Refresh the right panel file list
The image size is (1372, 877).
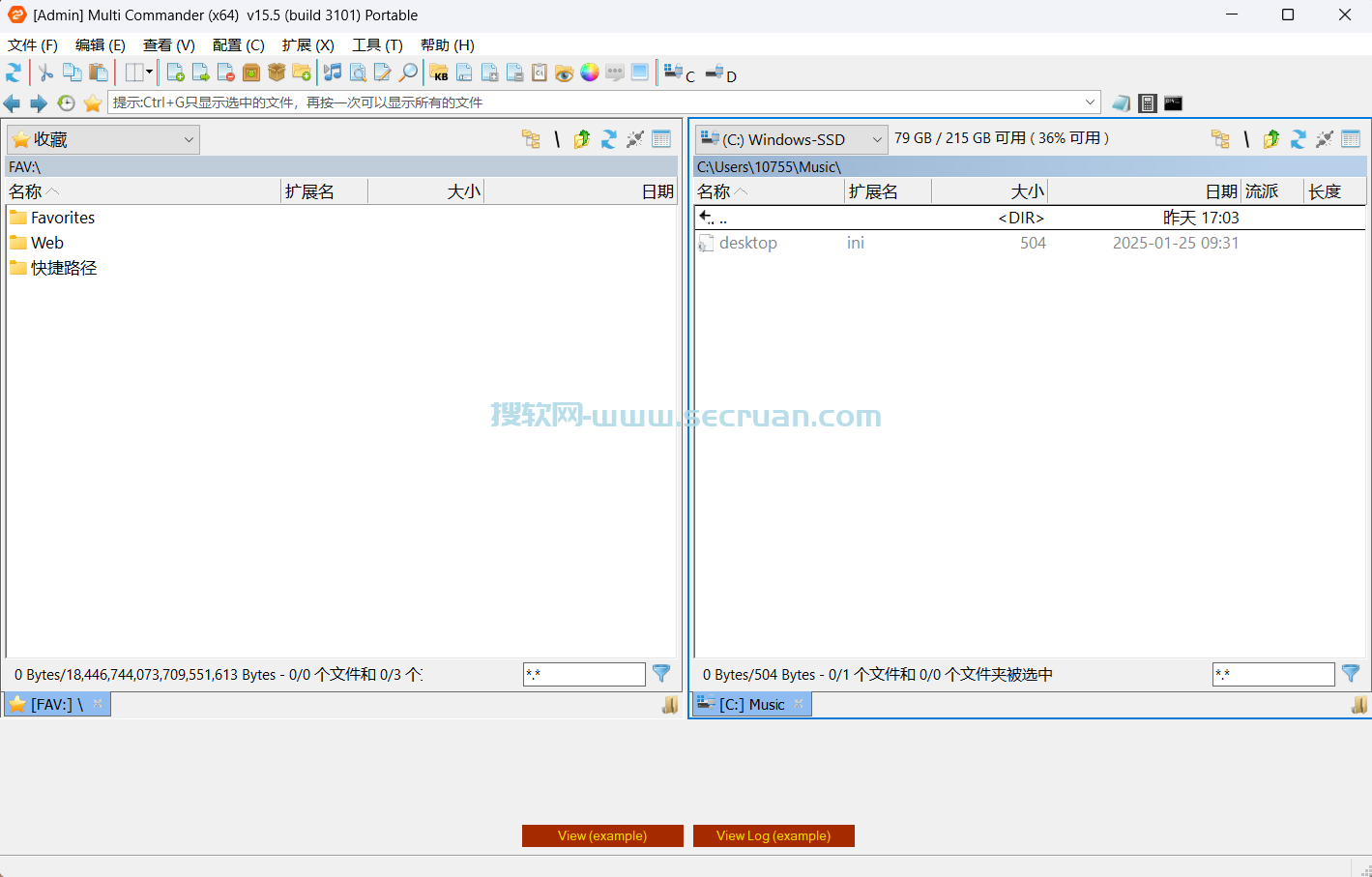tap(1298, 139)
